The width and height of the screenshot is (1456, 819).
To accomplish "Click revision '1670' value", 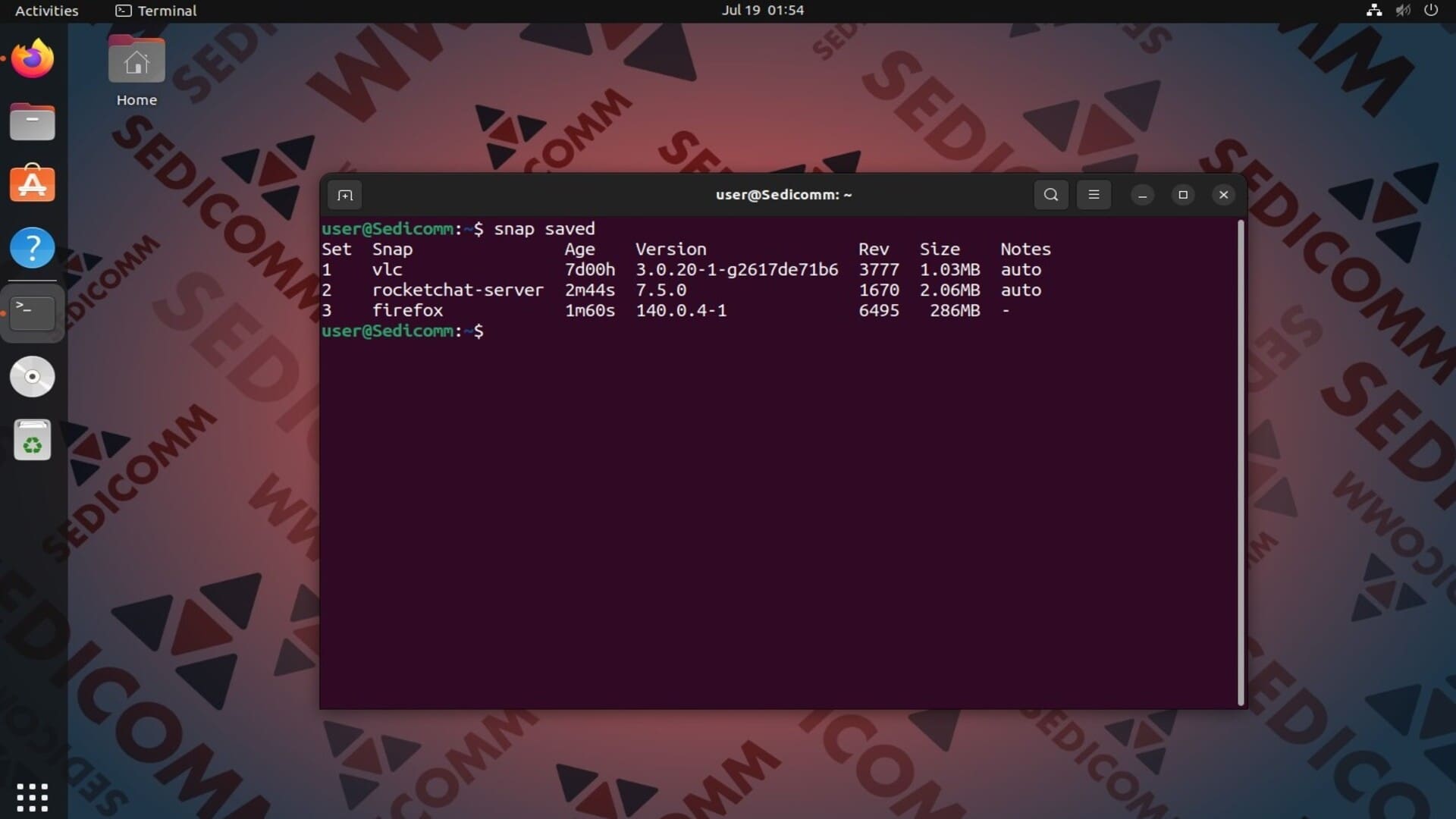I will (879, 290).
